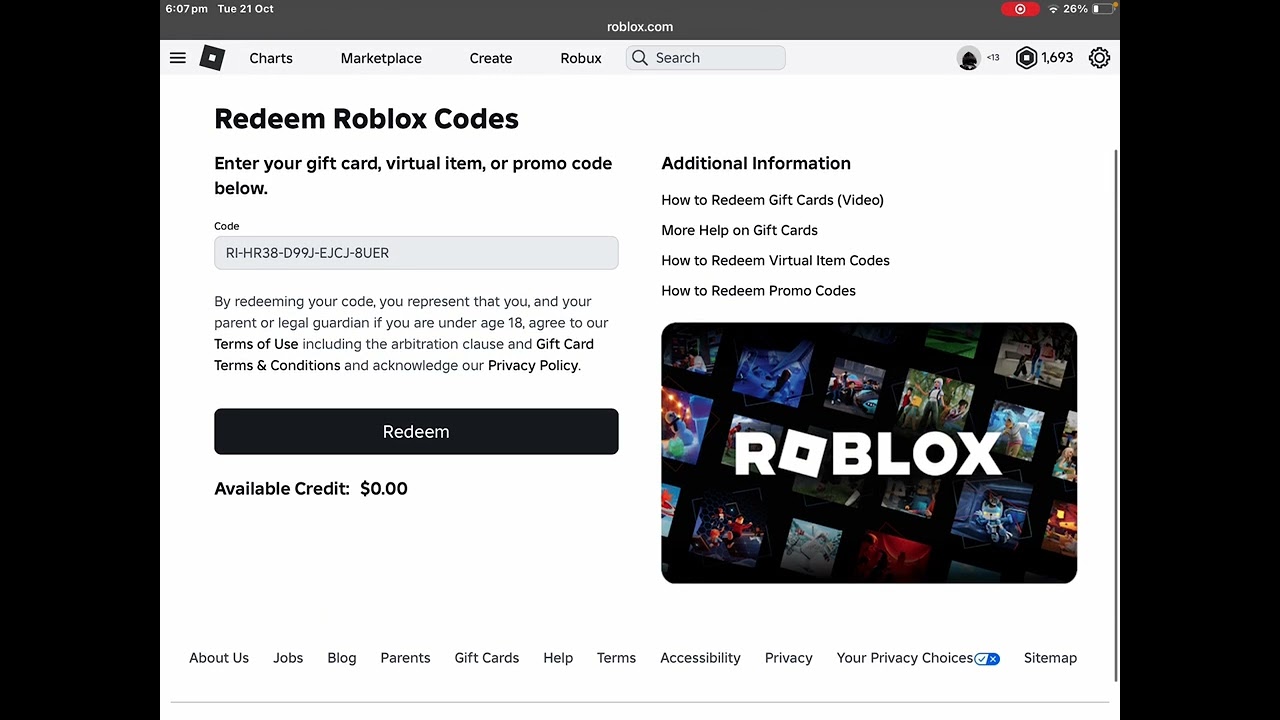
Task: Open the Help footer link
Action: tap(558, 658)
